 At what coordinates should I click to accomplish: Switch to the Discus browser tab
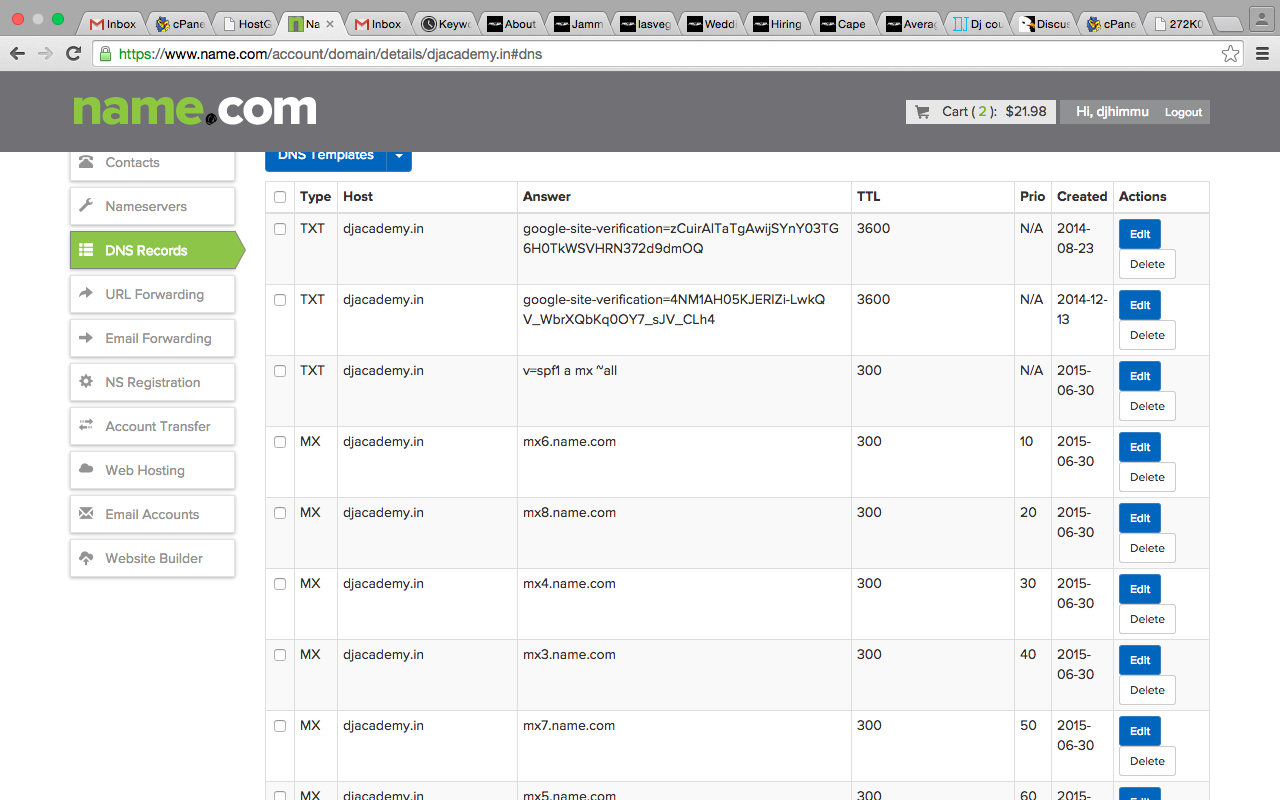click(1044, 23)
